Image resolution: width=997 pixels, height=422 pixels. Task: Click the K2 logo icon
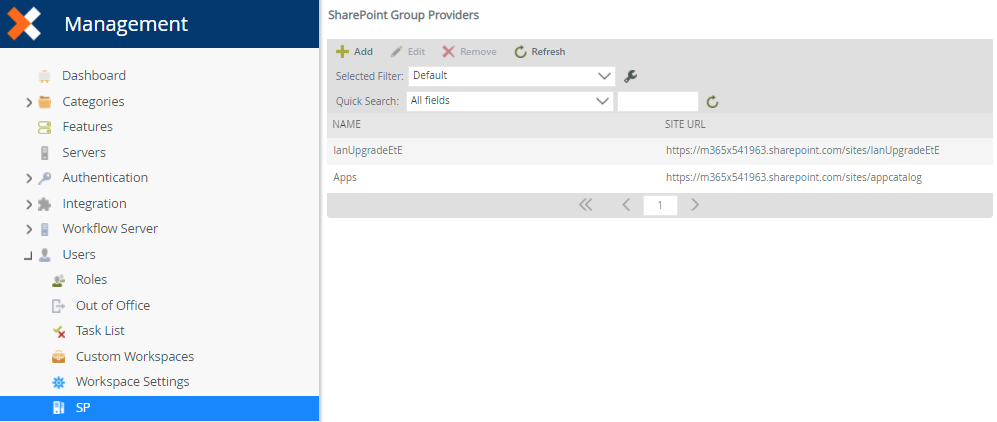(24, 24)
